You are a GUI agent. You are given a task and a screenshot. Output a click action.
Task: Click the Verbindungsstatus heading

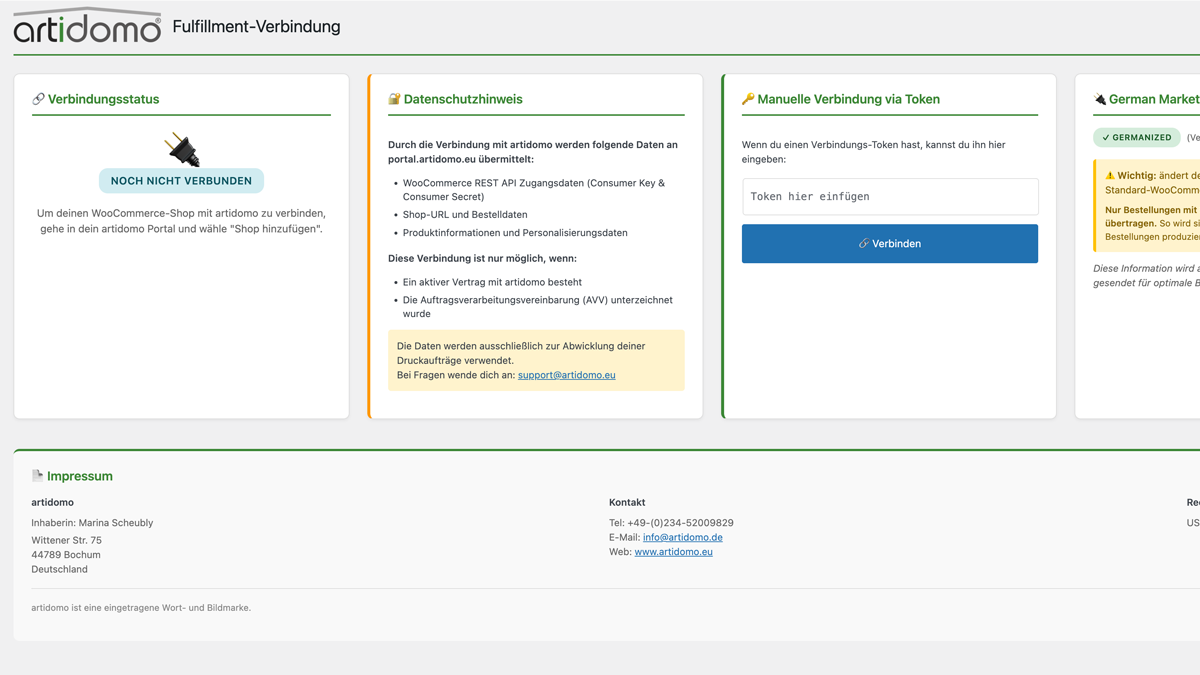pyautogui.click(x=103, y=99)
